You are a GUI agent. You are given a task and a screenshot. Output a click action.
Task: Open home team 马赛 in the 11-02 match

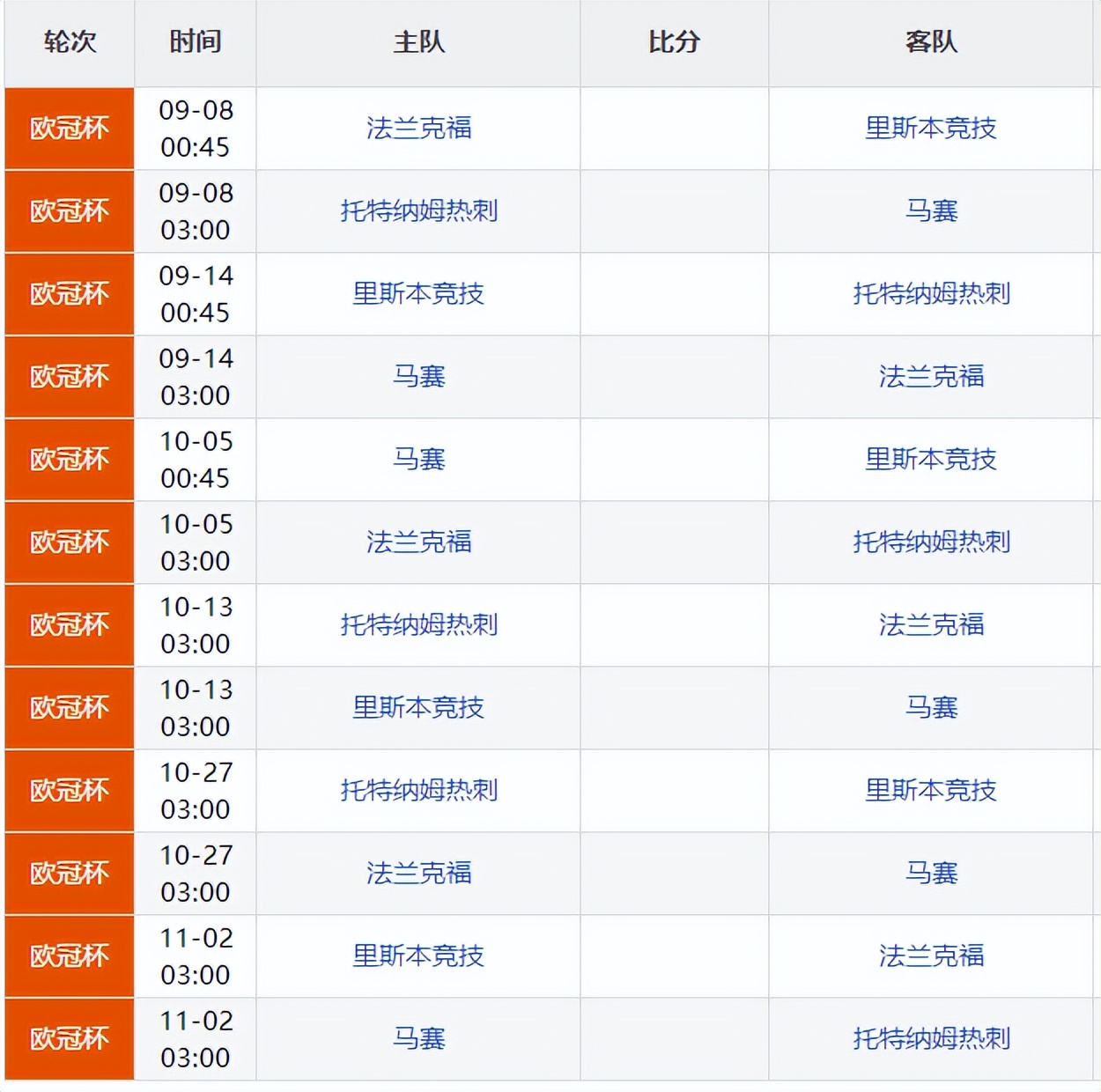[418, 1039]
